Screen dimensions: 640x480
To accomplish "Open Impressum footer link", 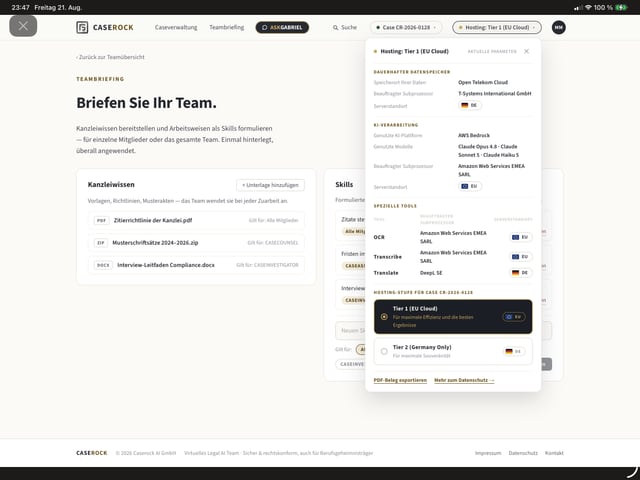I will point(488,453).
